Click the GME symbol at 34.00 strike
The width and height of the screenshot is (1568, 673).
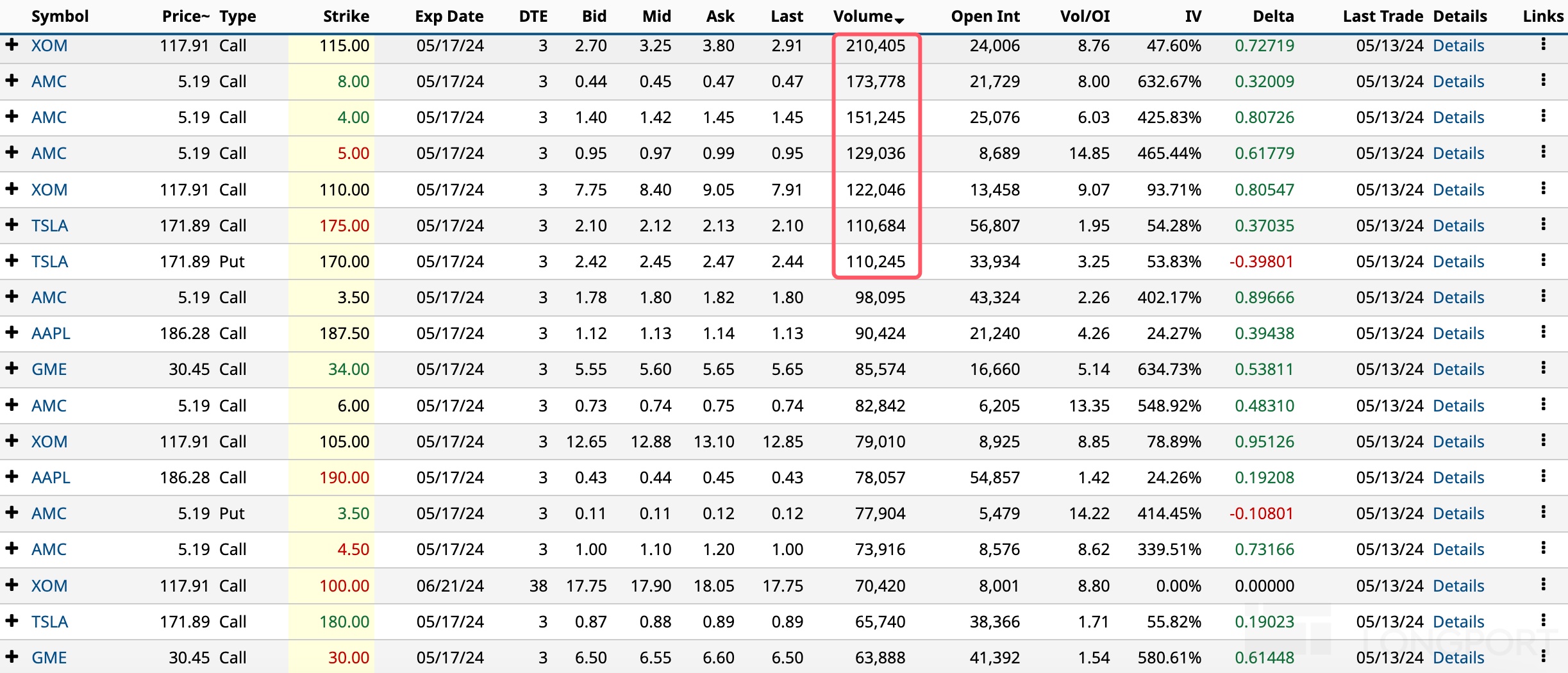[x=49, y=369]
